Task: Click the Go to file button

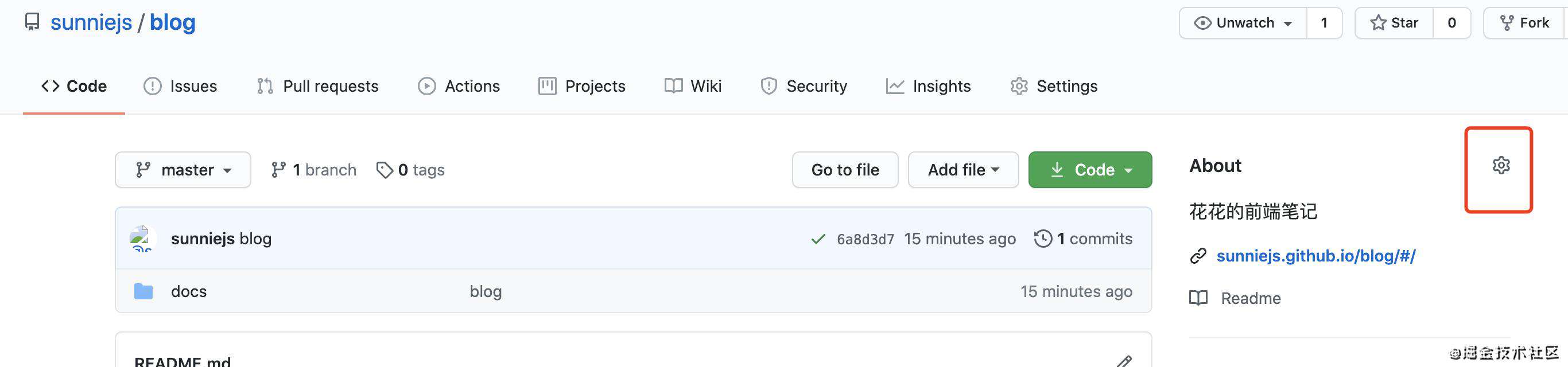Action: [845, 170]
